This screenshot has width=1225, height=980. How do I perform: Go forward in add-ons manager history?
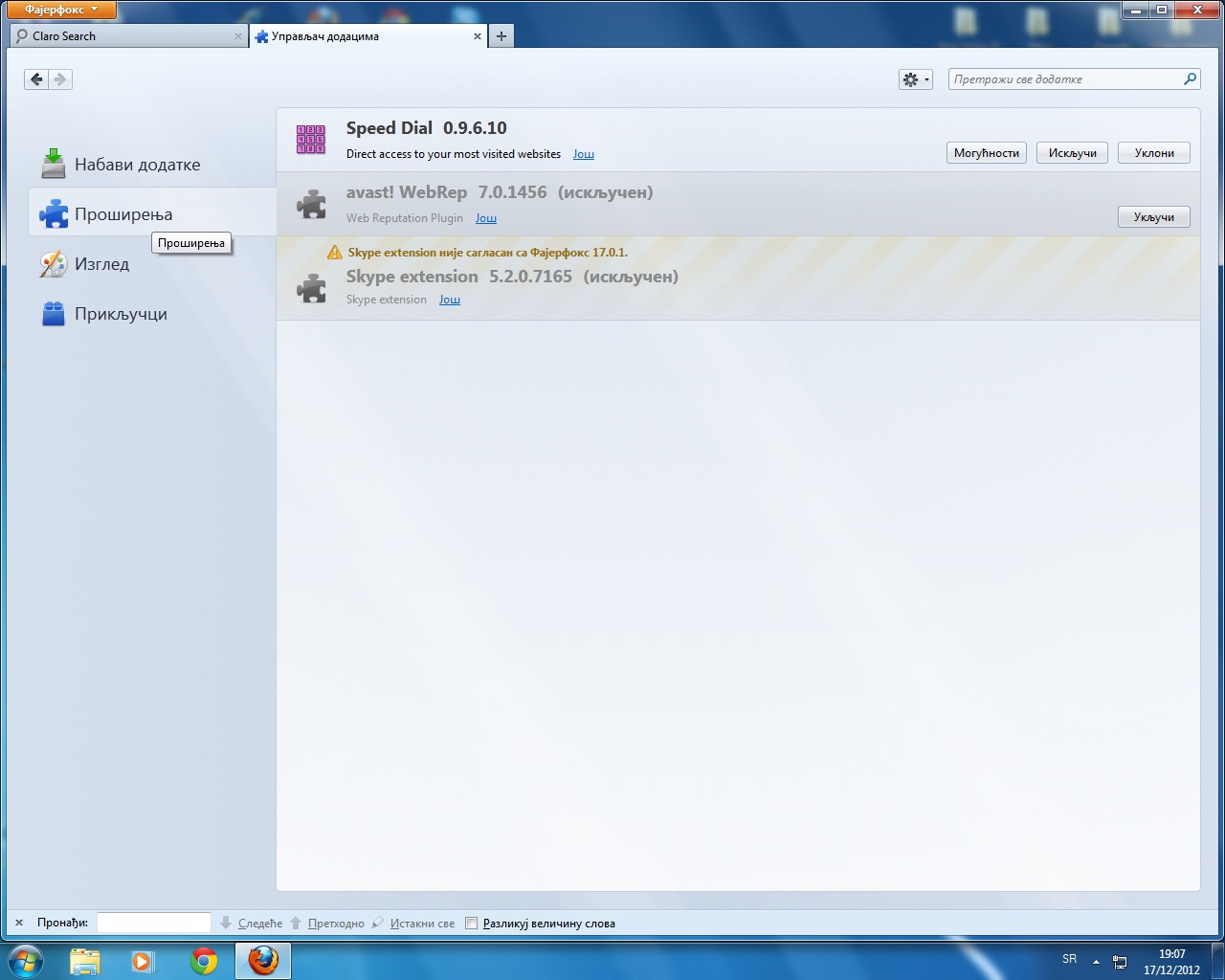[60, 79]
